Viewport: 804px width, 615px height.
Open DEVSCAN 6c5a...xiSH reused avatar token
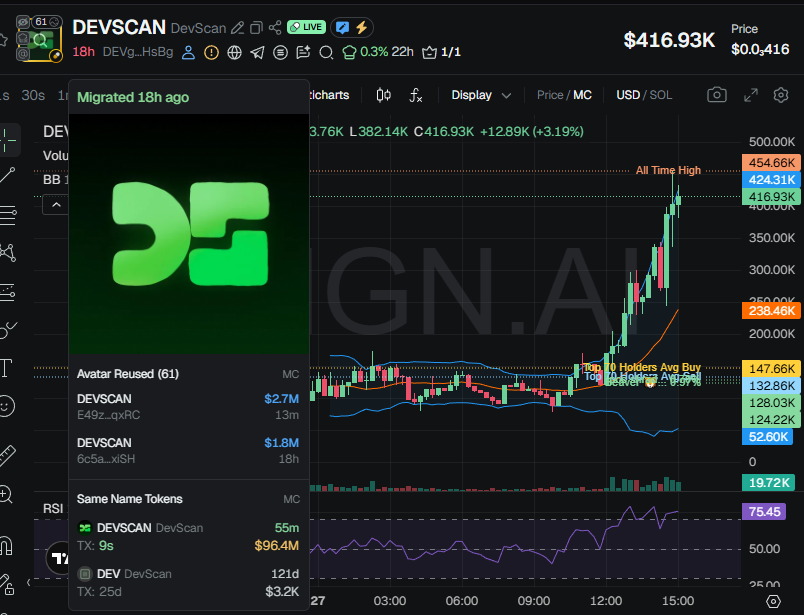tap(188, 451)
